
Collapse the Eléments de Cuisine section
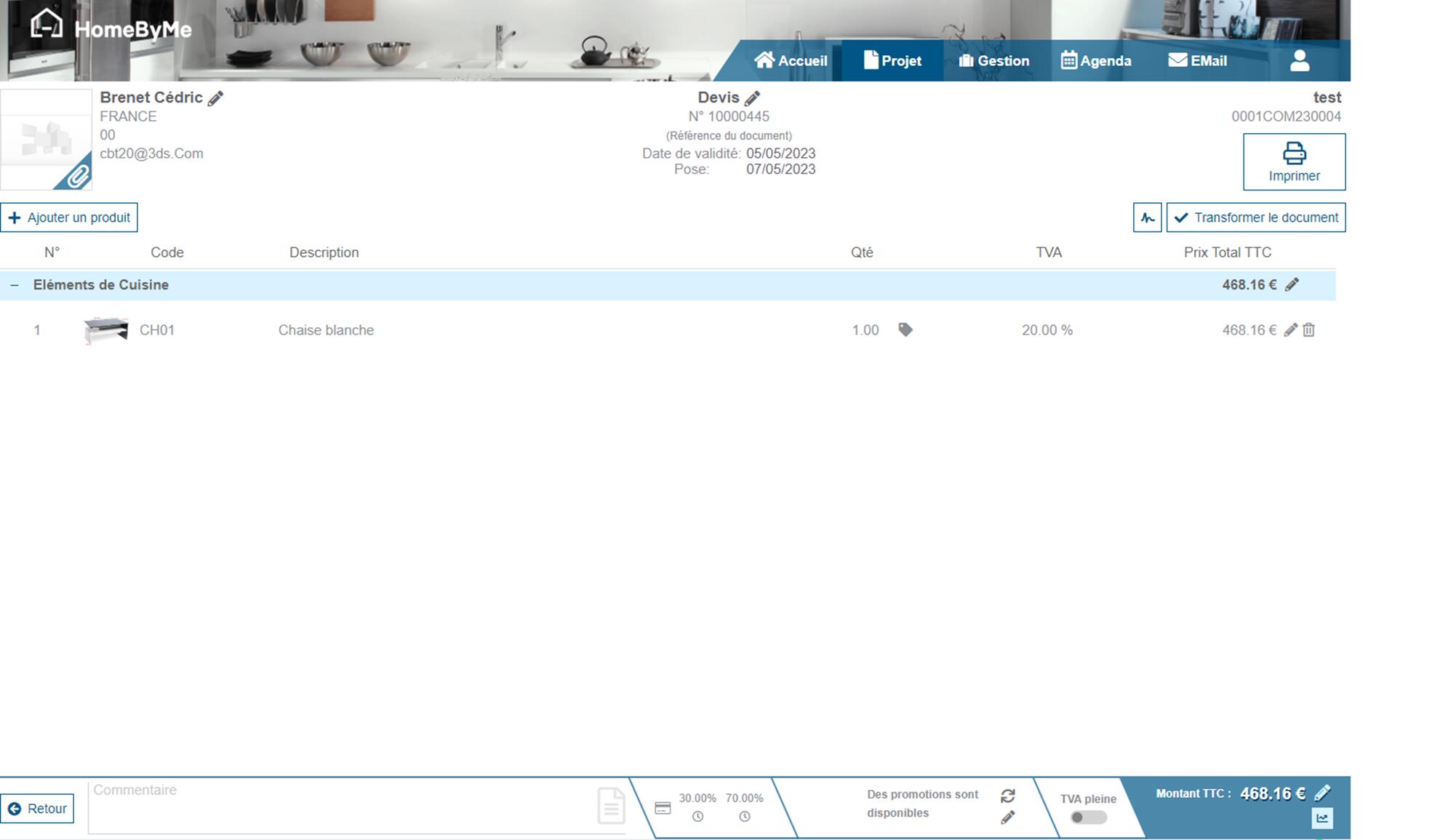coord(15,285)
